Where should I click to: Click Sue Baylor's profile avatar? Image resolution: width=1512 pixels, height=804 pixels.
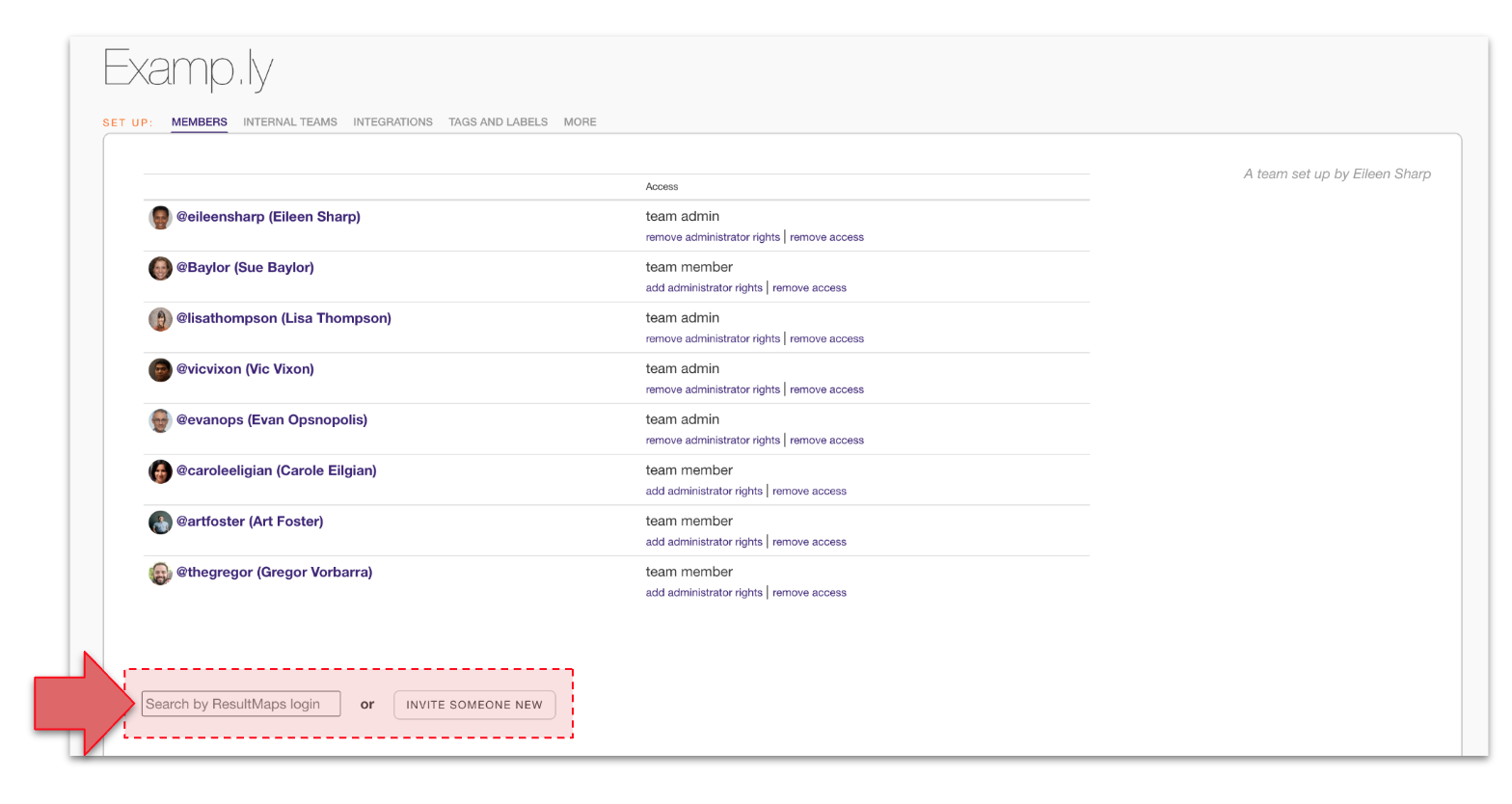pos(160,268)
